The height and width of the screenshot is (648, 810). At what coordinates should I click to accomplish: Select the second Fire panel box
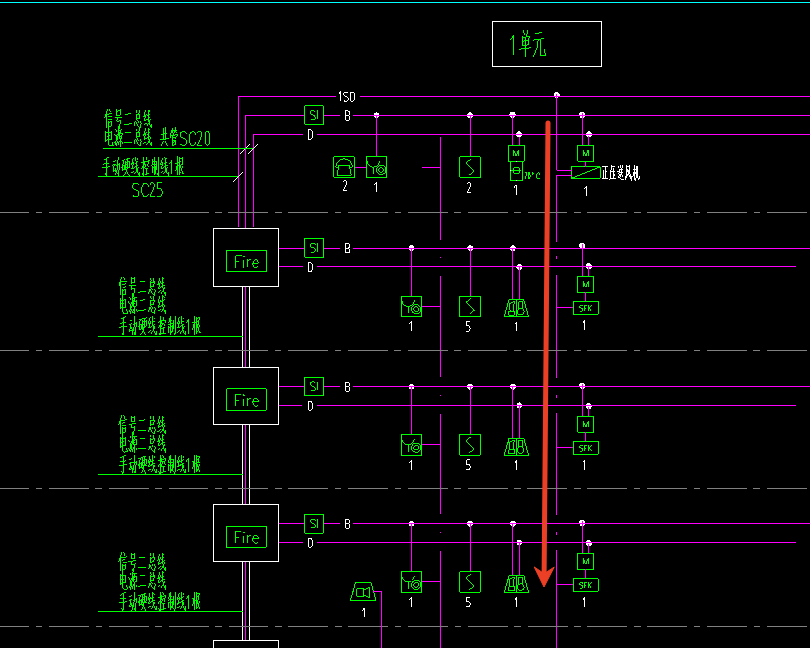[246, 396]
